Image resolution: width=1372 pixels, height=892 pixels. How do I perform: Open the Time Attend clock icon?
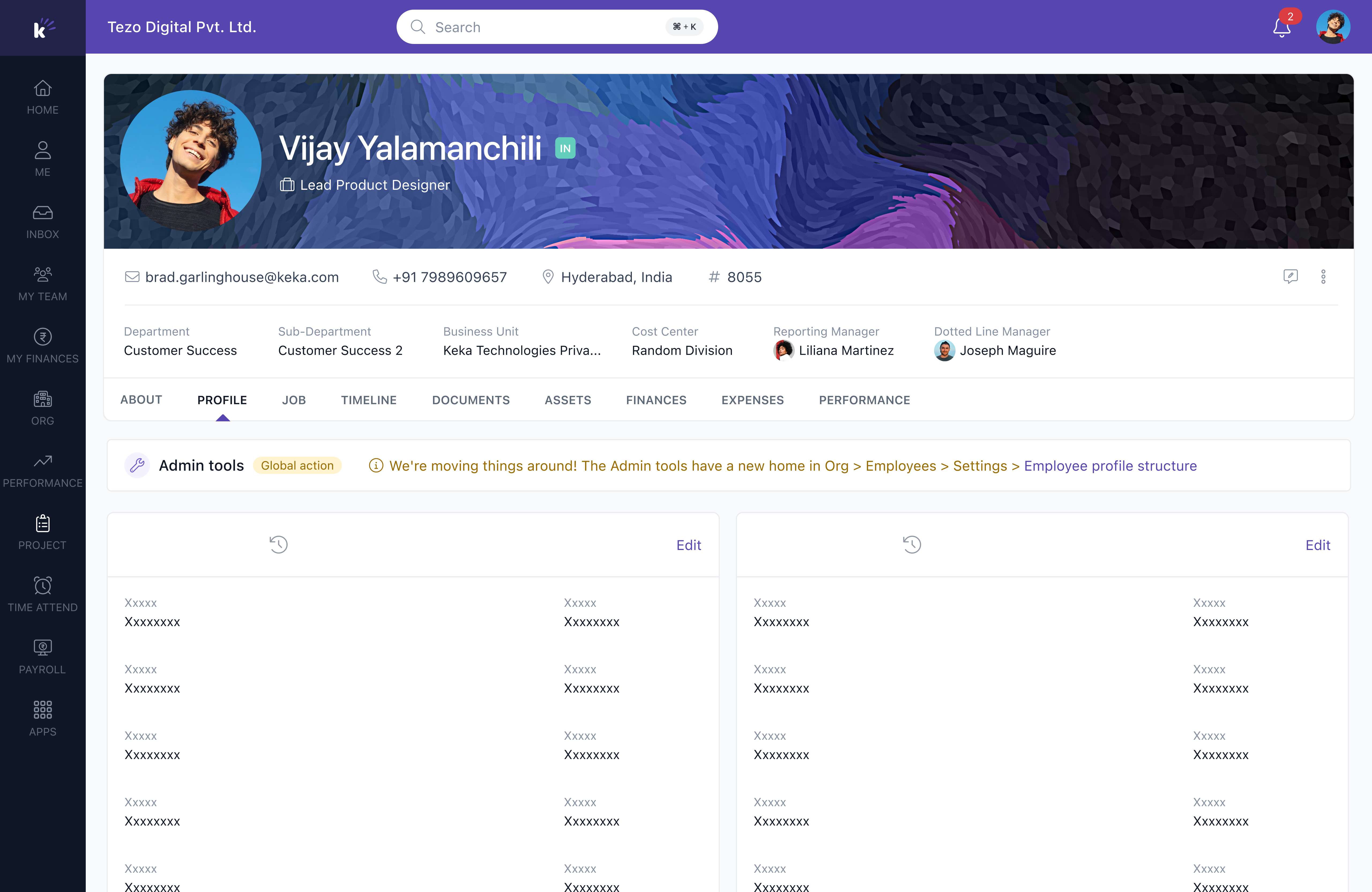43,585
